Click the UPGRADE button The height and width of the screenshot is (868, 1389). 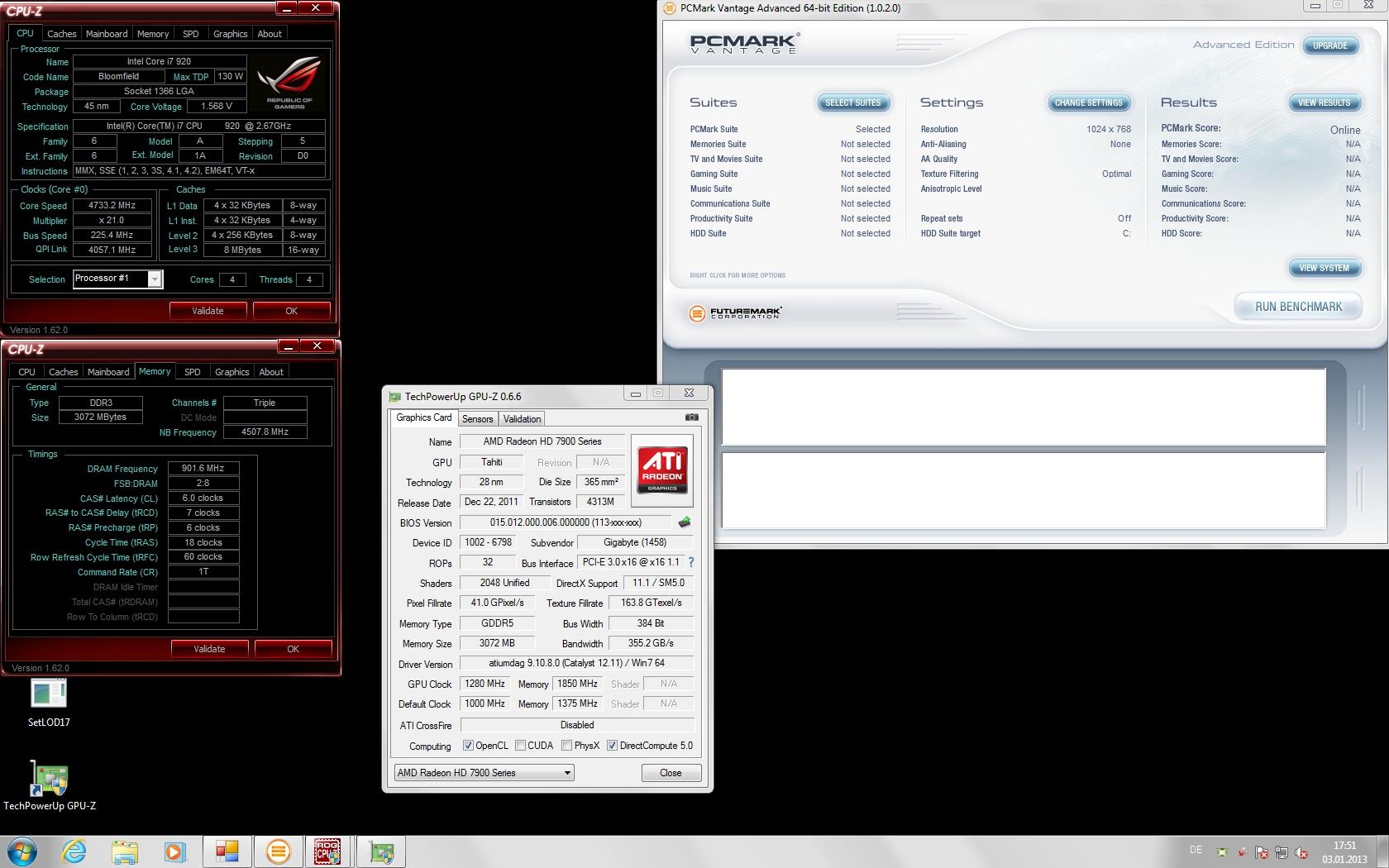pos(1329,45)
